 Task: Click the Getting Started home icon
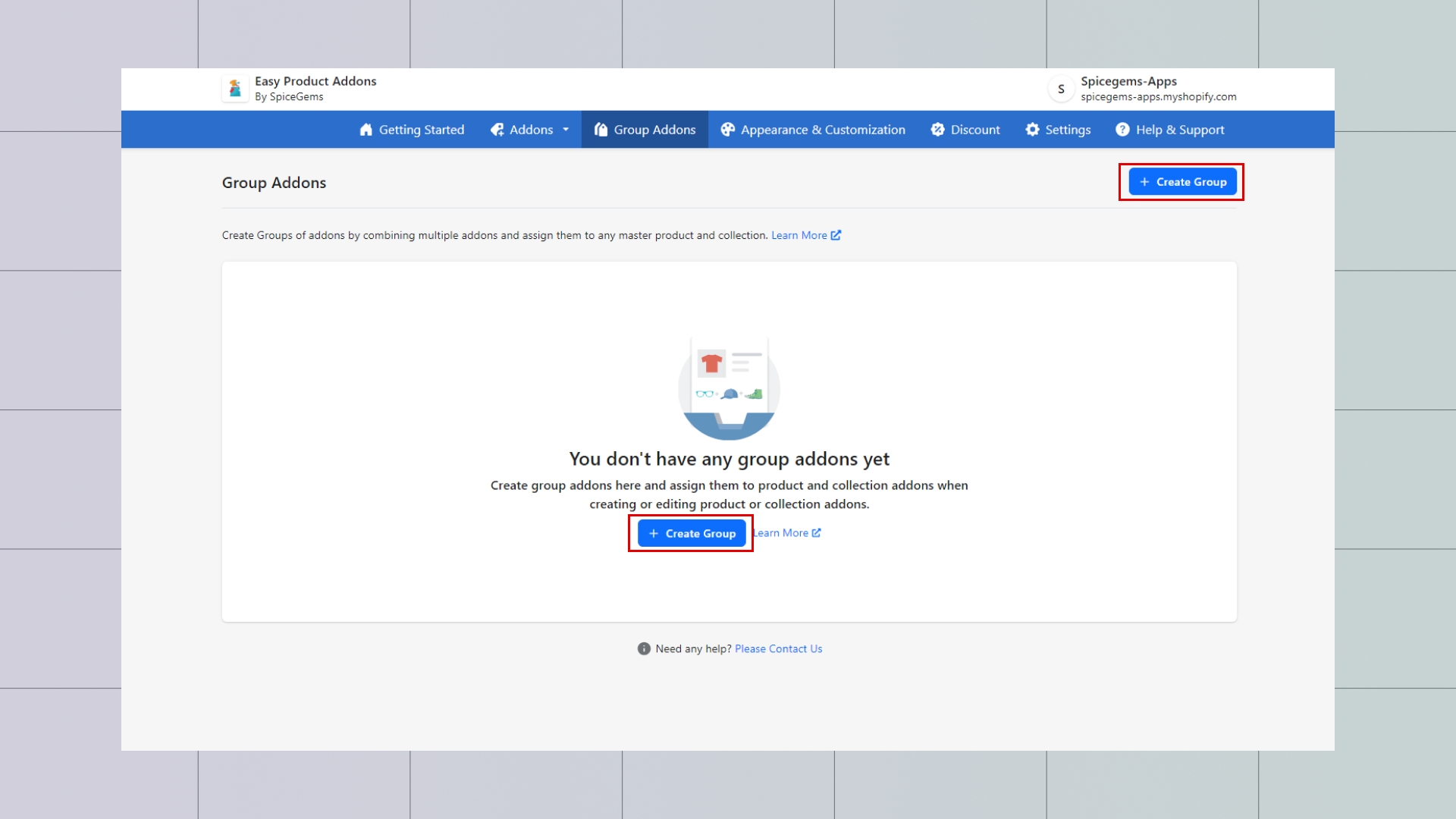366,130
